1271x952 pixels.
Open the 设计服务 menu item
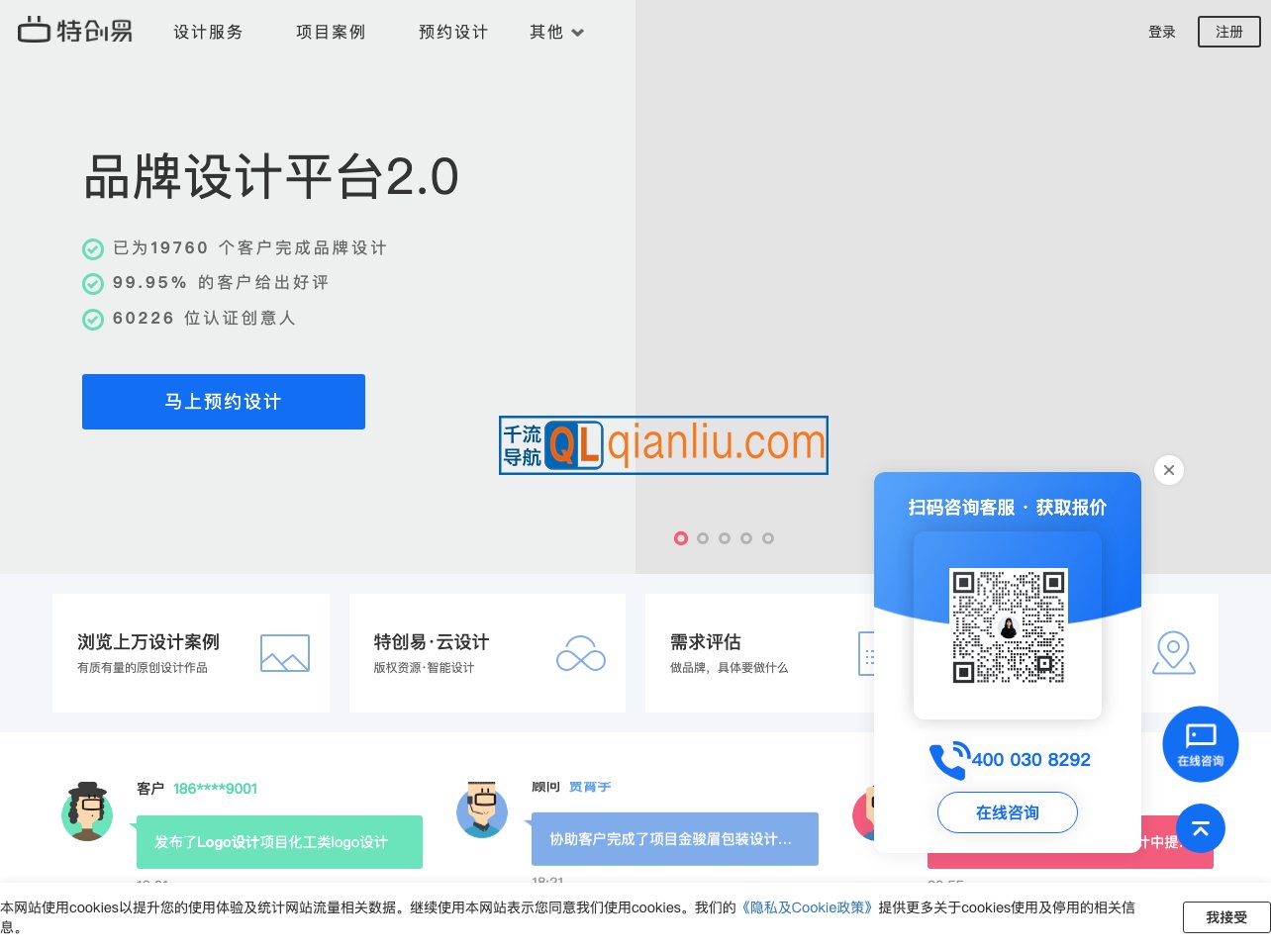(208, 32)
